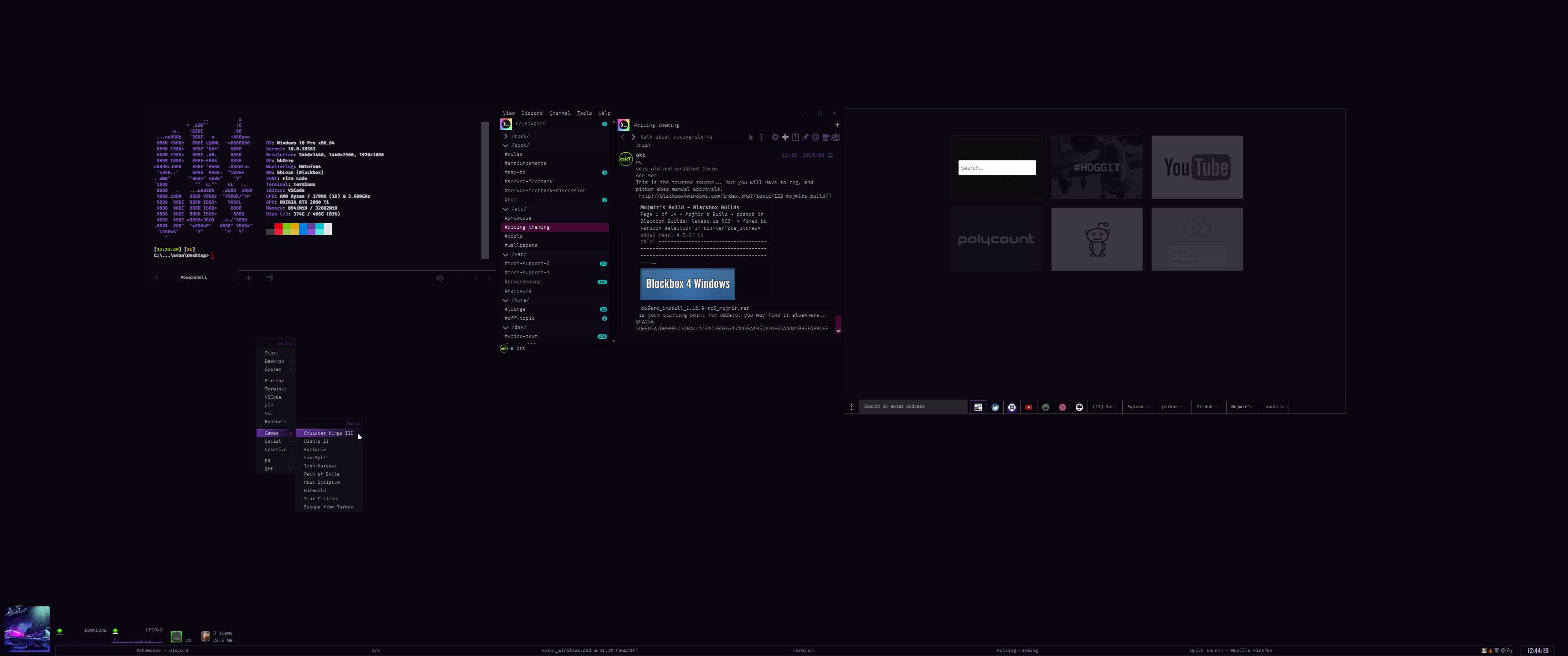Screen dimensions: 1568x656
Task: Open terminal settings gear icon
Action: [x=439, y=277]
